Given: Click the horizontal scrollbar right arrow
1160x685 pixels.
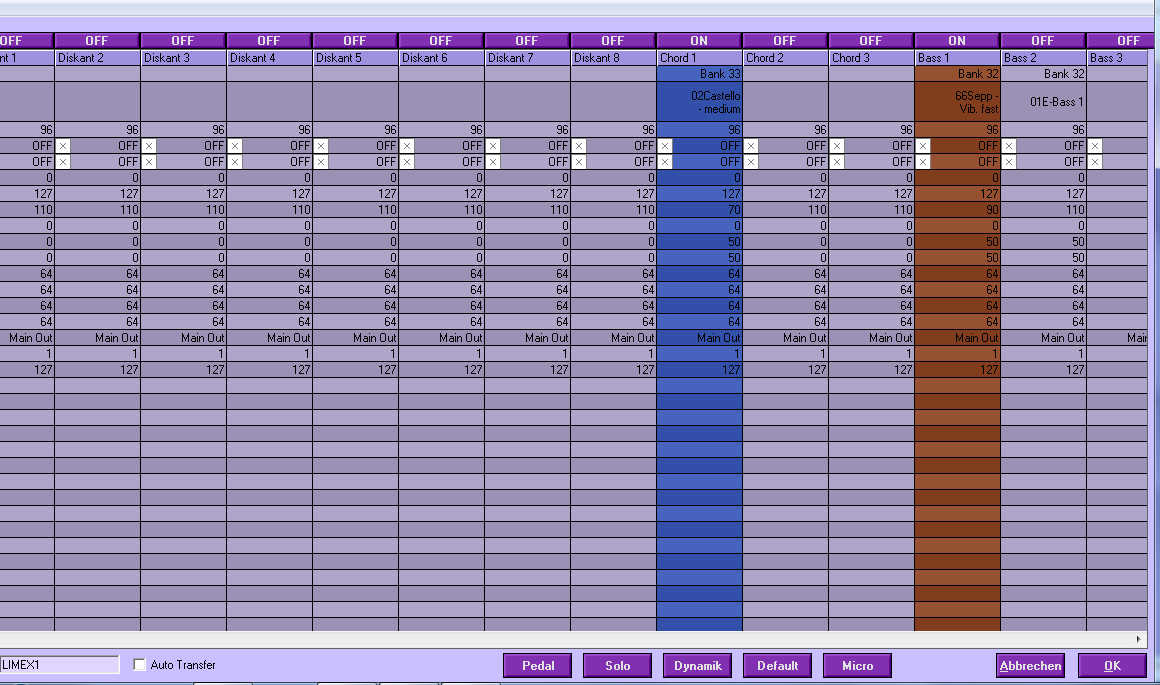Looking at the screenshot, I should (x=1139, y=638).
